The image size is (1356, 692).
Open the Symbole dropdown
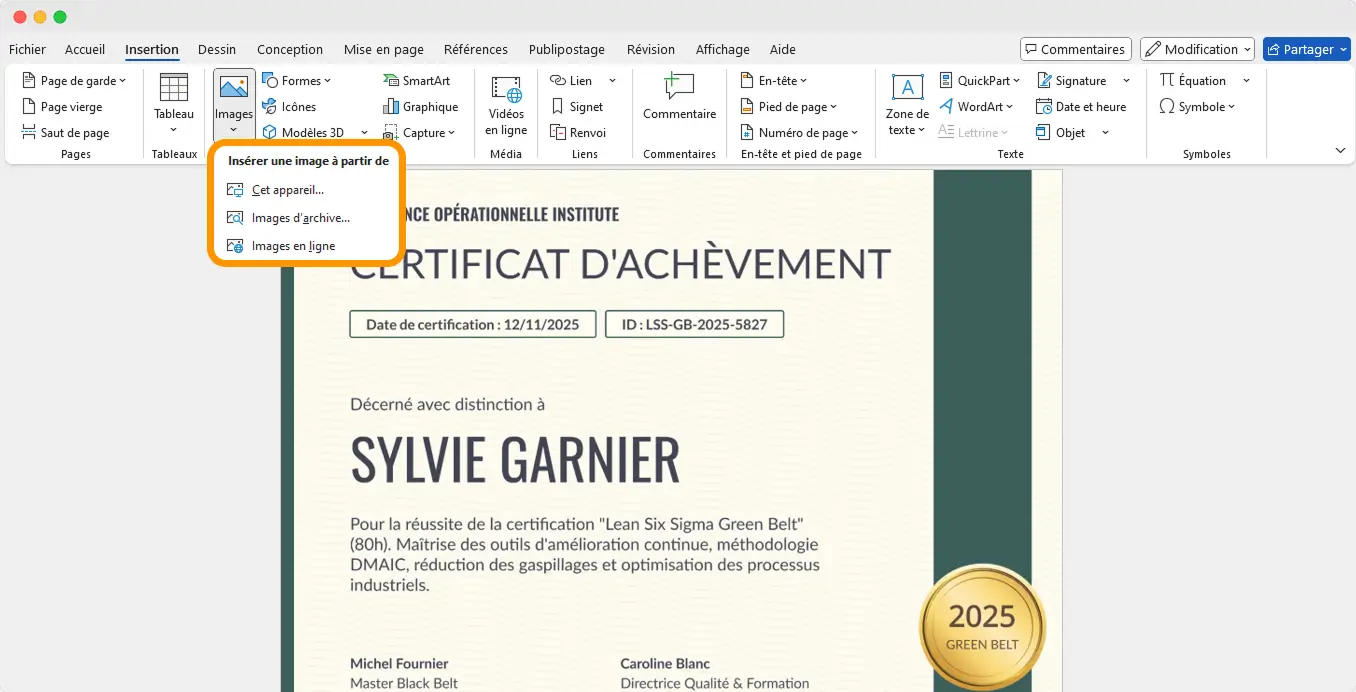1198,107
